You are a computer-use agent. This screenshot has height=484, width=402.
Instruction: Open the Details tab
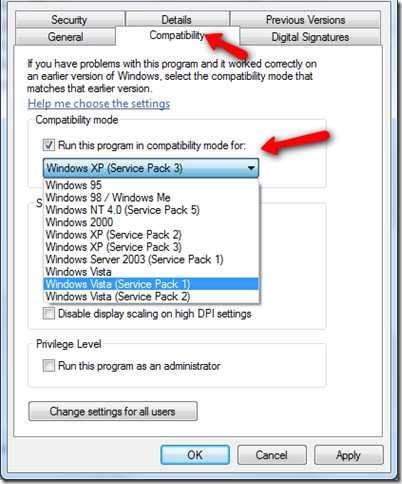point(177,19)
